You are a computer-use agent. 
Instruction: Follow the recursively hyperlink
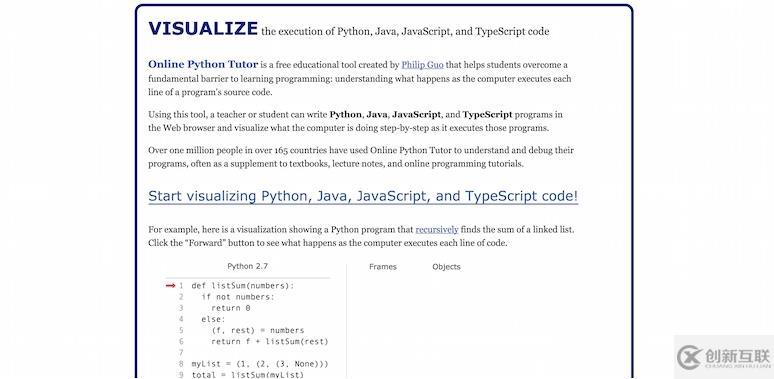(x=437, y=229)
